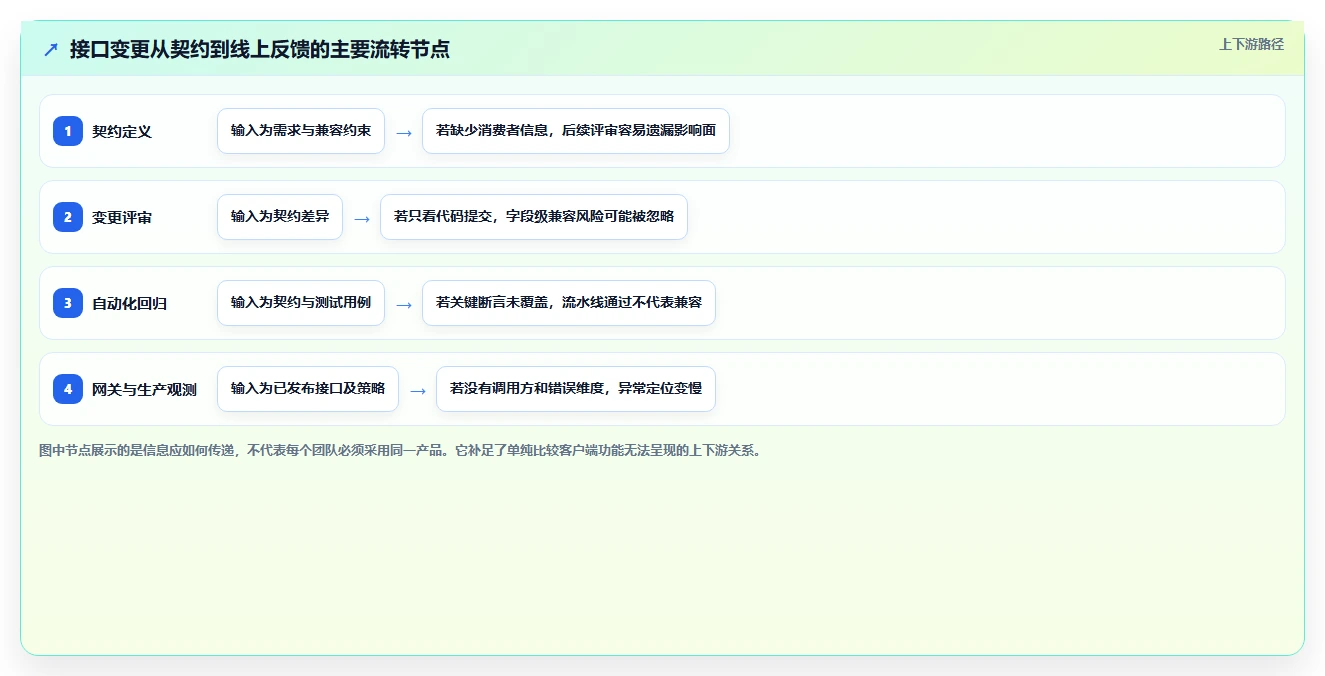1325x676 pixels.
Task: Click the arrow after 输入为契约差异
Action: (362, 218)
